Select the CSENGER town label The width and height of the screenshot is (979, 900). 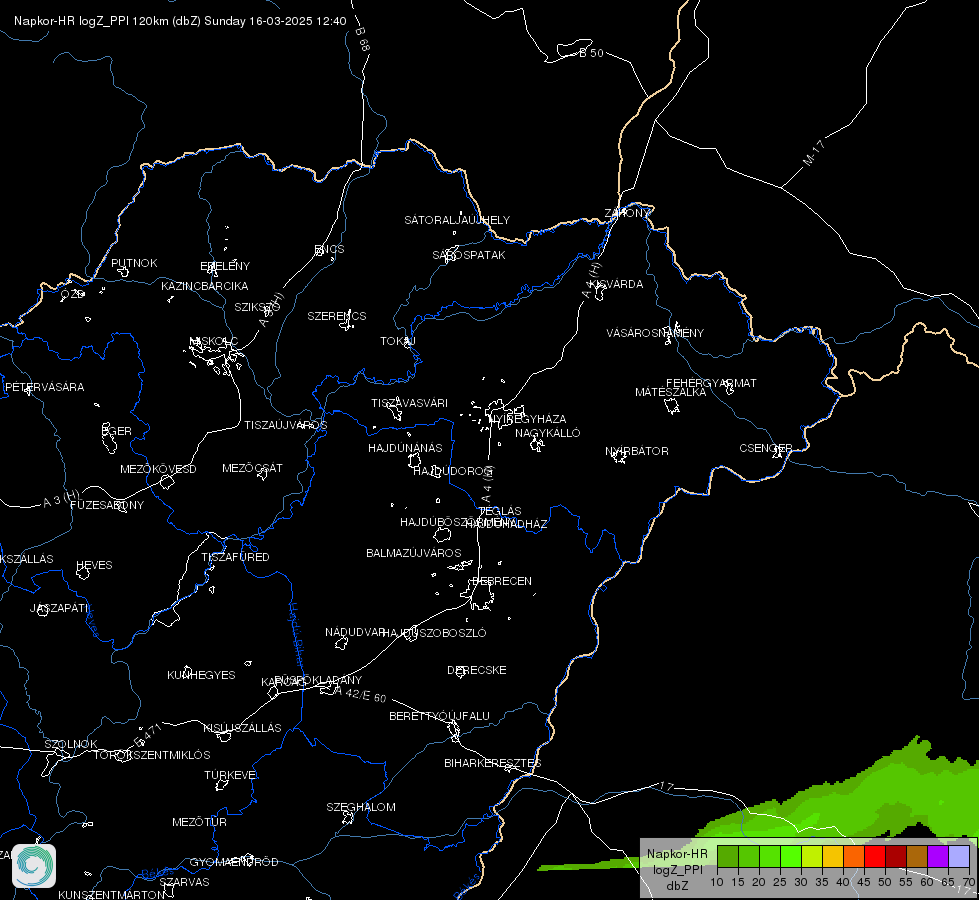[x=765, y=448]
